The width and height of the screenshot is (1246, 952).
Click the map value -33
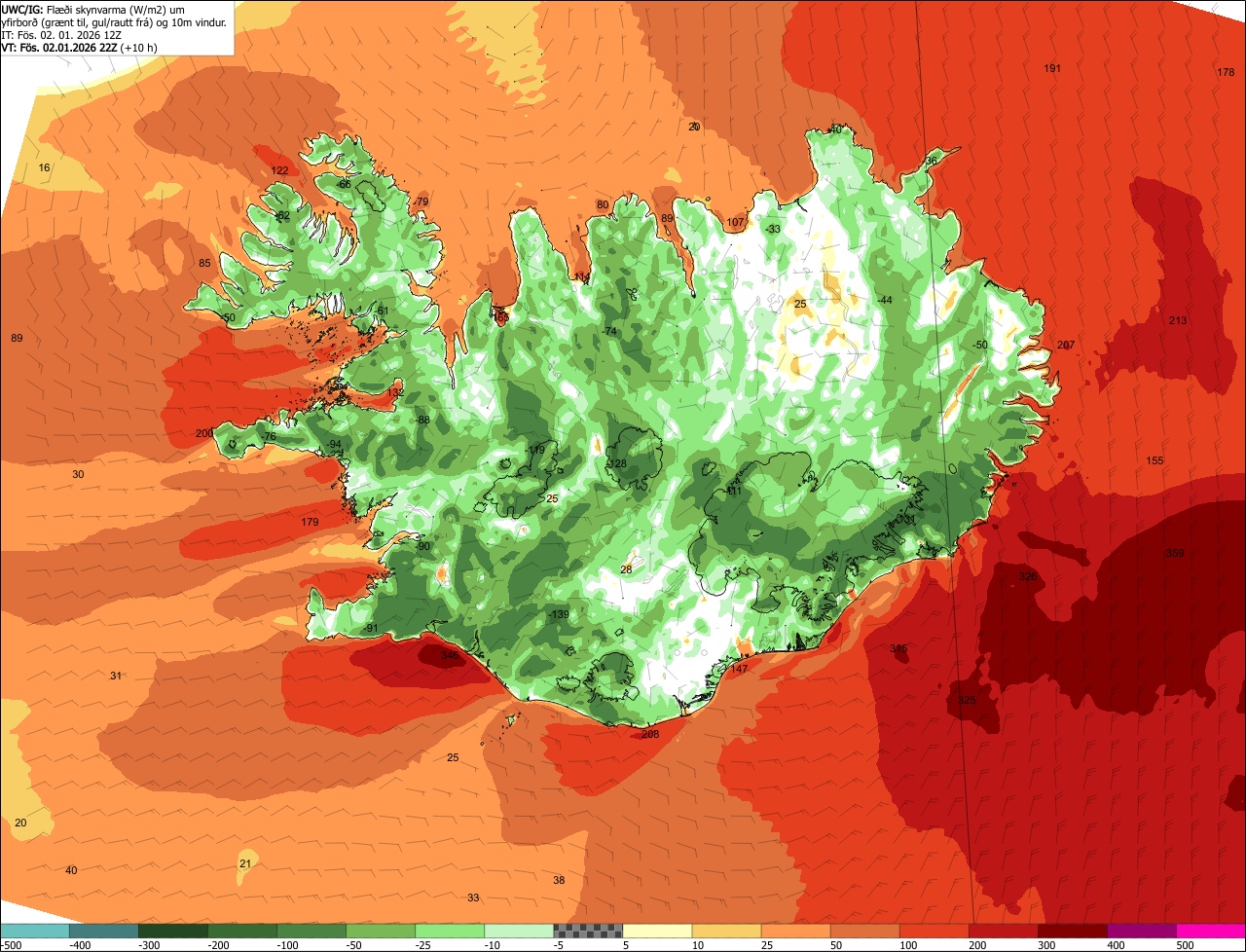coord(772,229)
